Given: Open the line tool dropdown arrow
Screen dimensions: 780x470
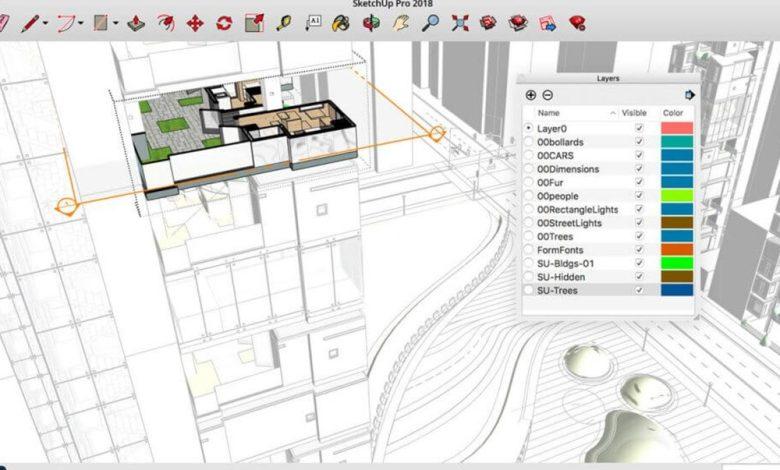Looking at the screenshot, I should tap(46, 23).
